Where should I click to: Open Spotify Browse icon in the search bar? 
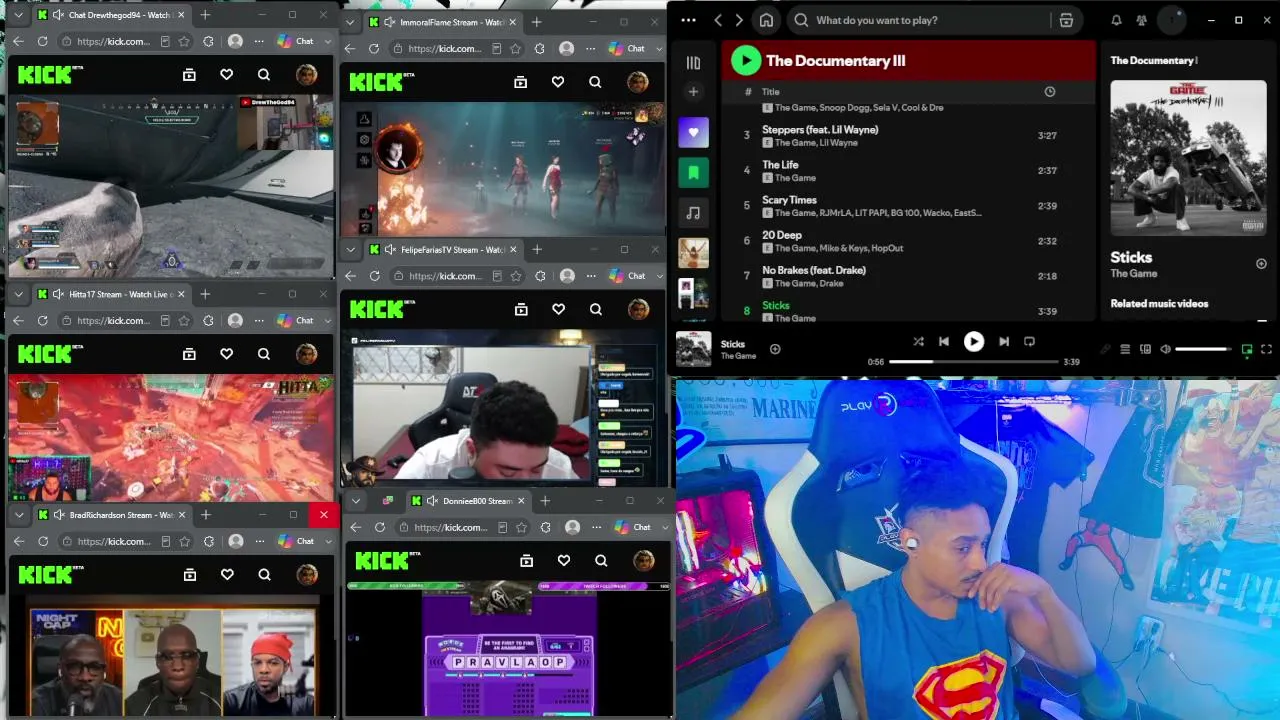1066,20
